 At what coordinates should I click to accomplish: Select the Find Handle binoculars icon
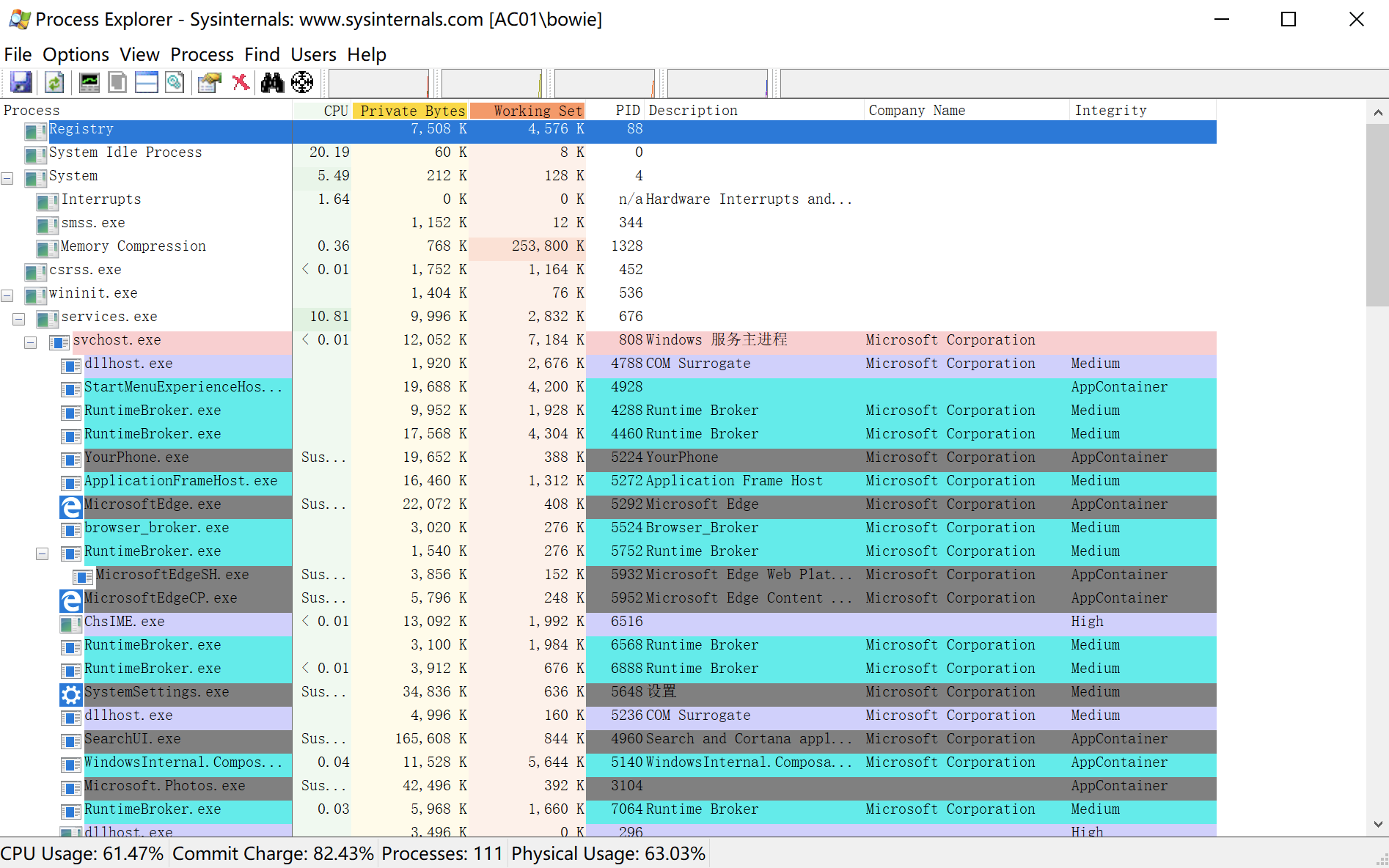click(271, 82)
